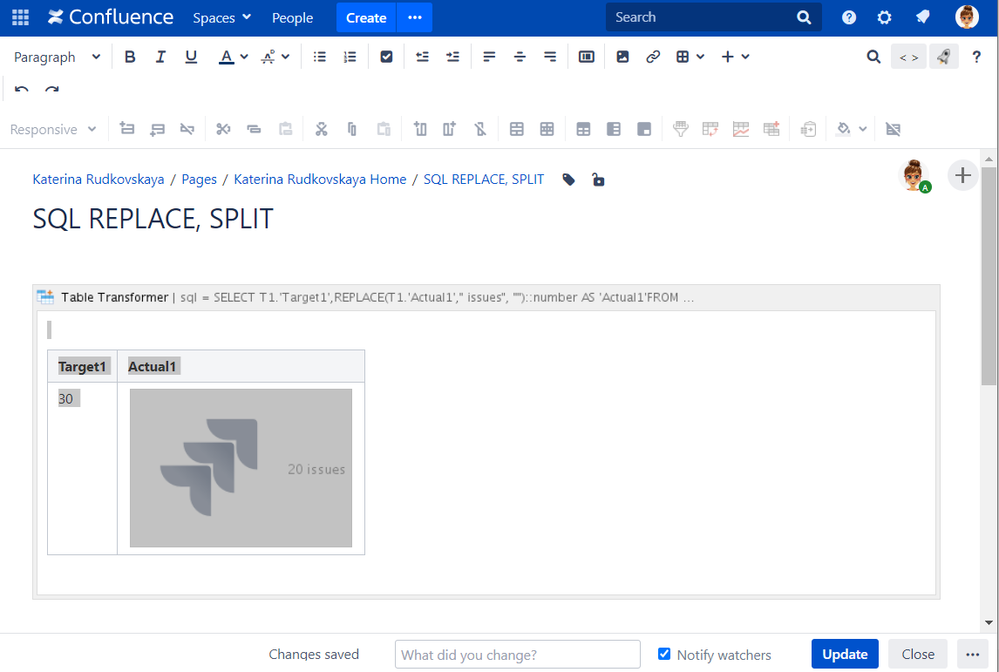Open the text color picker dropdown
Image resolution: width=999 pixels, height=672 pixels.
pyautogui.click(x=245, y=57)
